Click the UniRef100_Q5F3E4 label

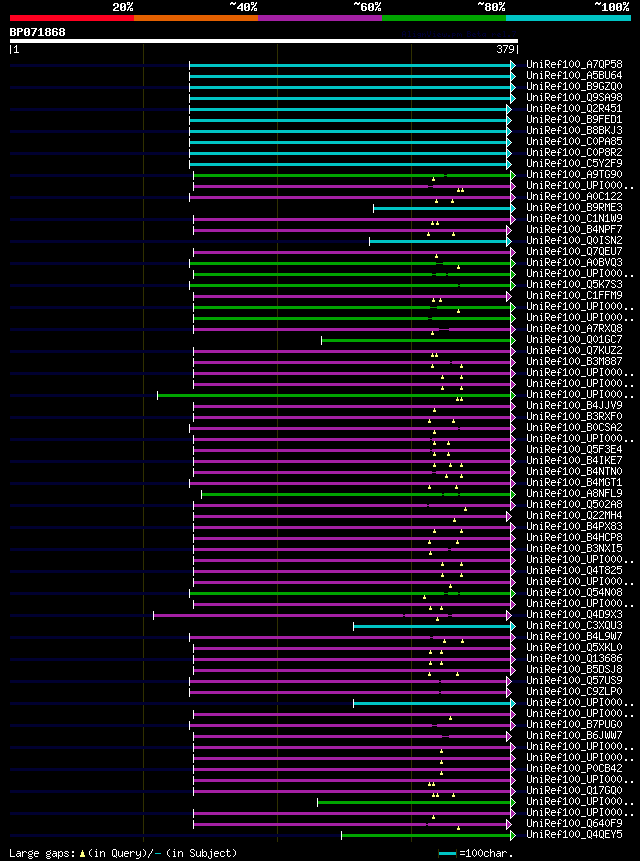click(x=574, y=449)
